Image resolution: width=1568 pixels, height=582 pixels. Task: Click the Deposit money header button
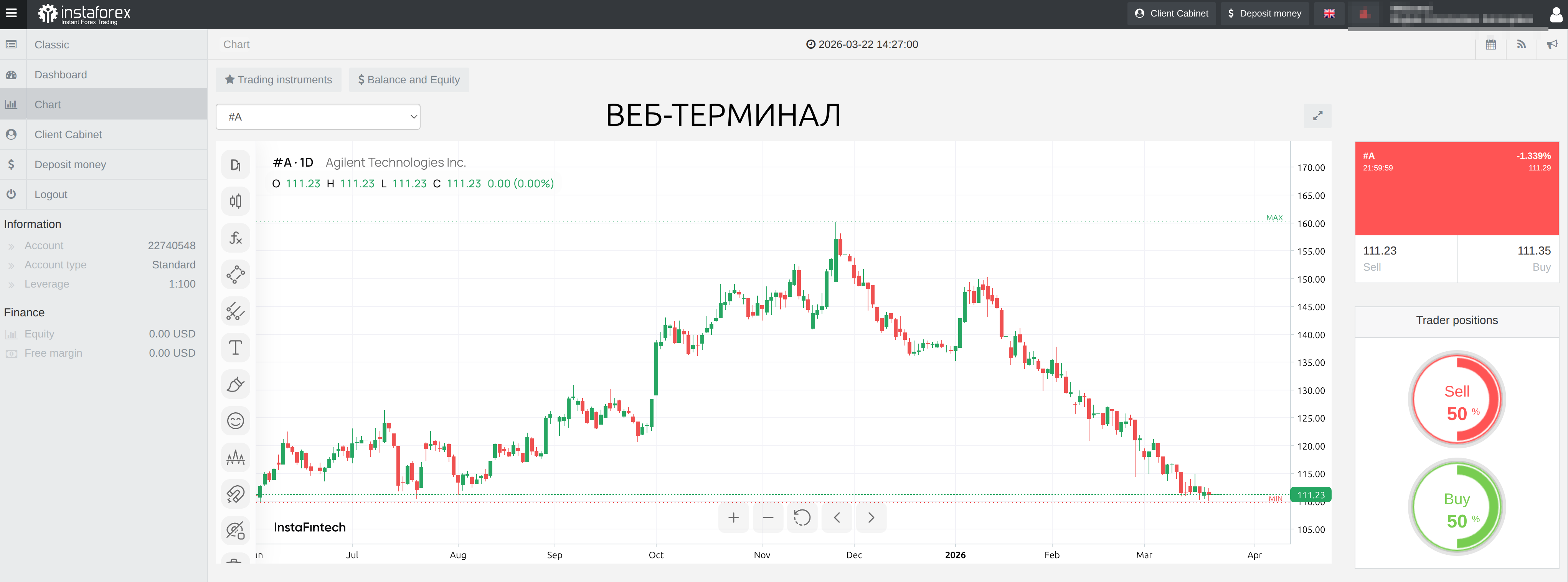tap(1264, 13)
